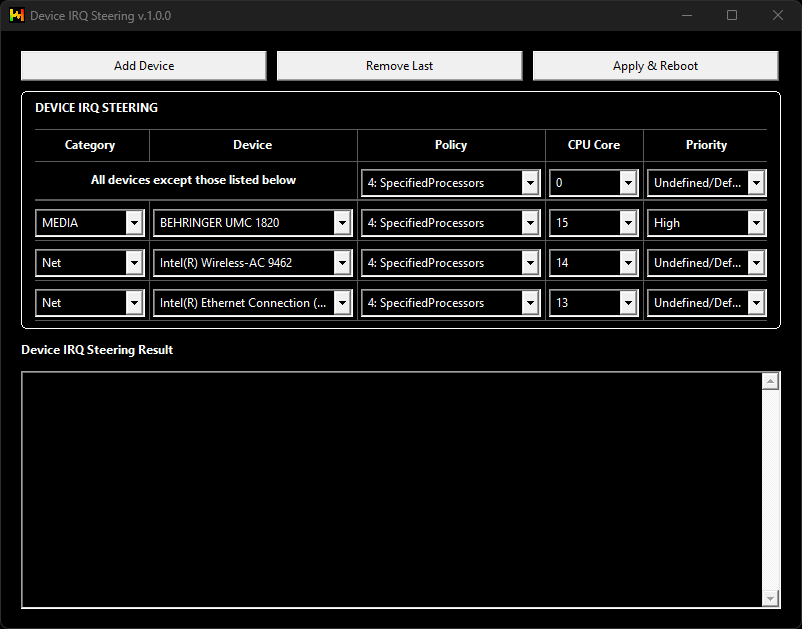The image size is (802, 629).
Task: Click the 'DEVICE IRQ STEERING' heading
Action: point(96,108)
